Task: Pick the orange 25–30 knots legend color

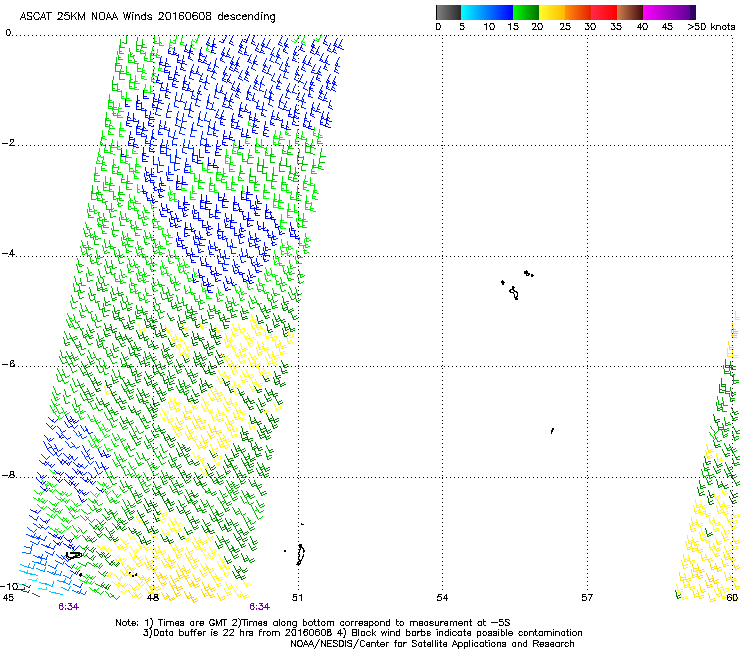Action: [578, 12]
